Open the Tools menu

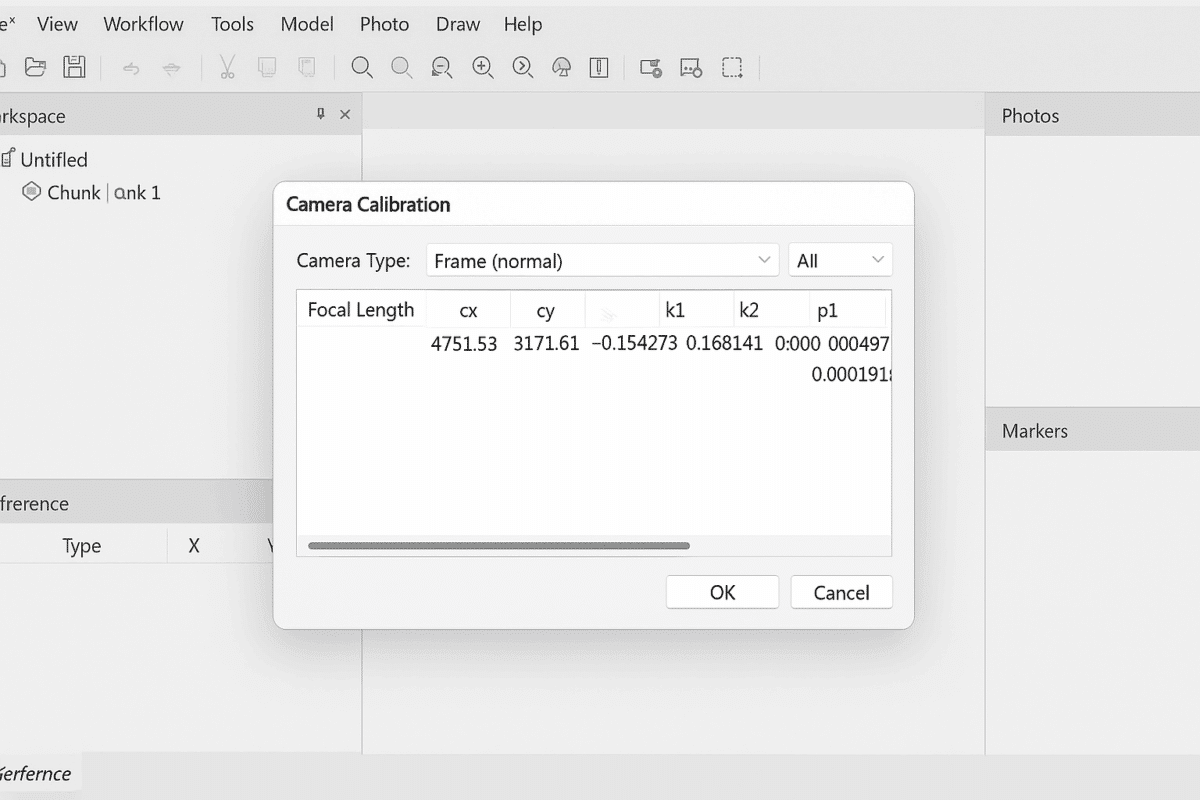(232, 24)
